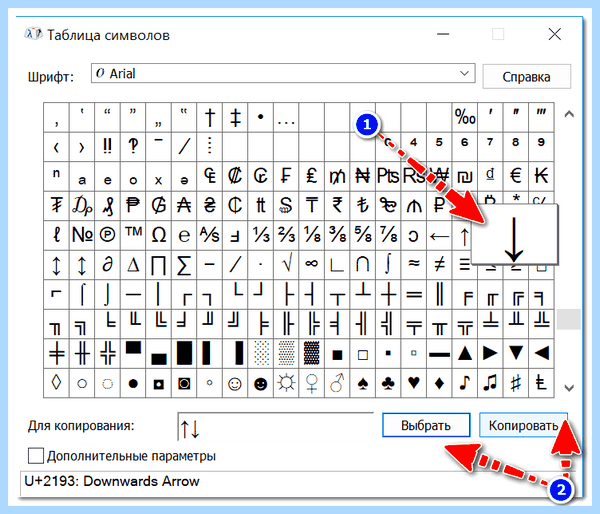
Task: Pick the almost equal ≈ symbol
Action: point(414,265)
